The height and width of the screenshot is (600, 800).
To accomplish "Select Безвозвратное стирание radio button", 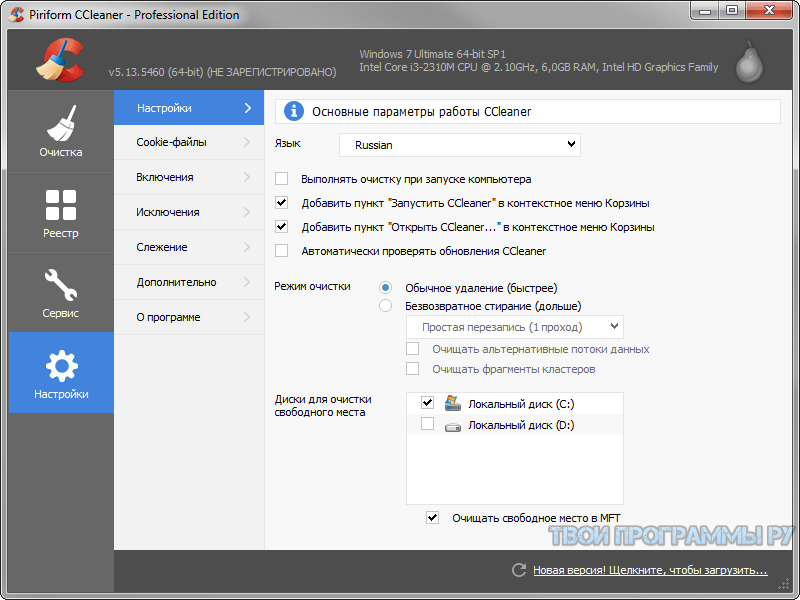I will [385, 306].
